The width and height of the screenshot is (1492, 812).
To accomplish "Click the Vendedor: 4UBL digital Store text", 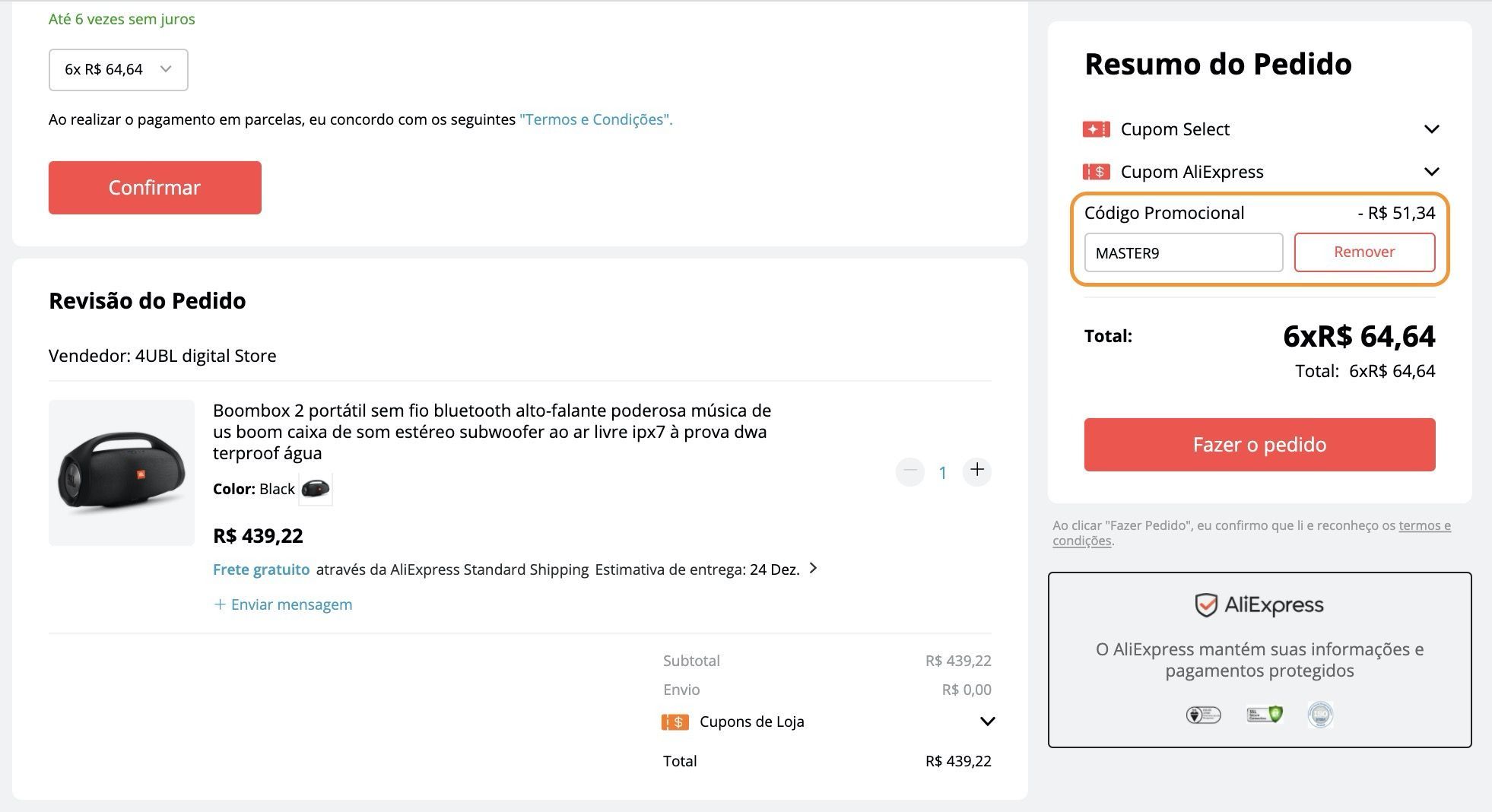I will (163, 356).
